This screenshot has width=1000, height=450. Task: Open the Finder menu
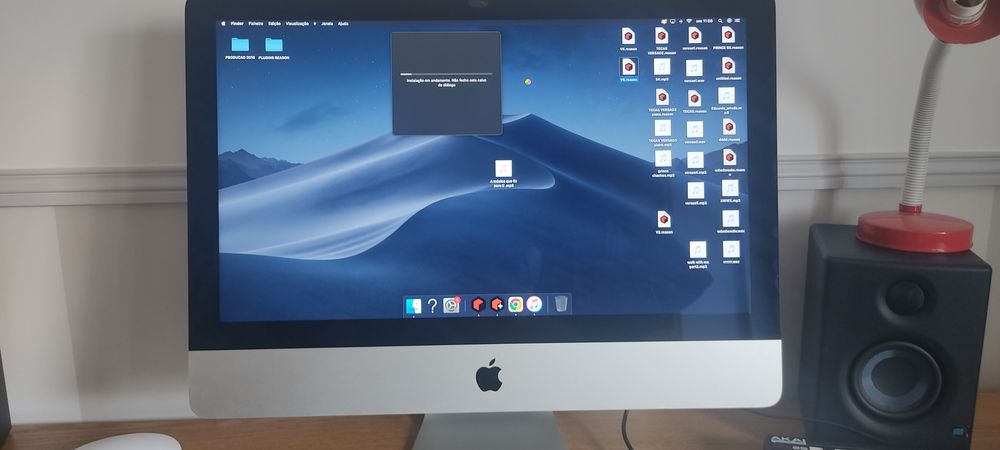pos(237,24)
